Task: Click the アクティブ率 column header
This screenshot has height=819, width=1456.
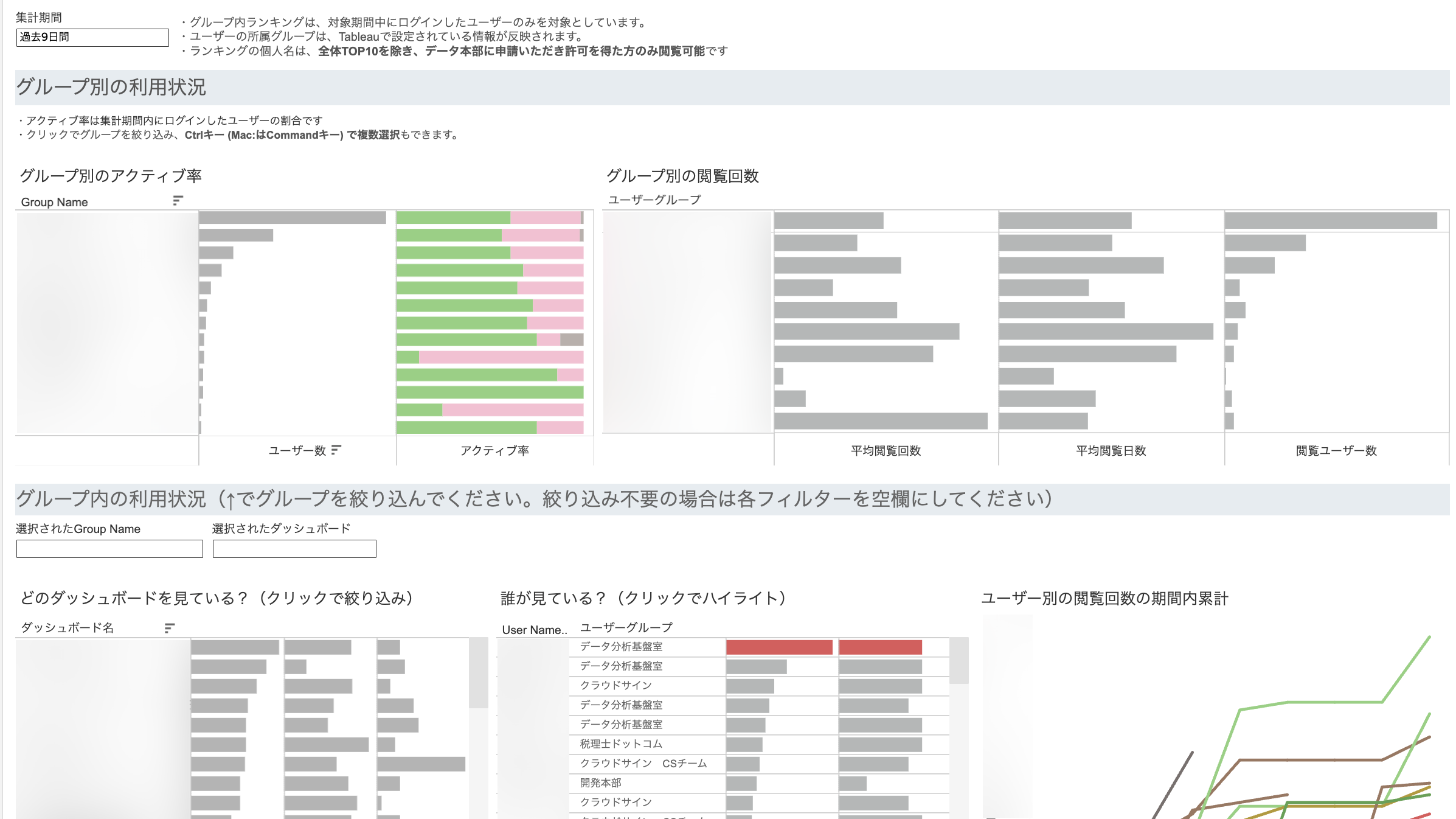Action: click(x=494, y=450)
